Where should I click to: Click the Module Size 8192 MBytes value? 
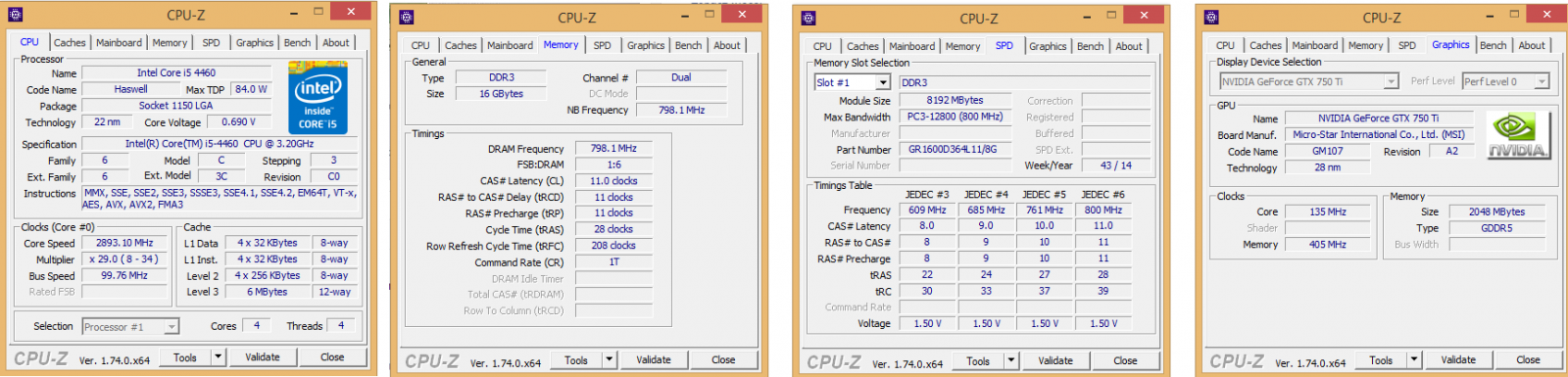pos(955,100)
